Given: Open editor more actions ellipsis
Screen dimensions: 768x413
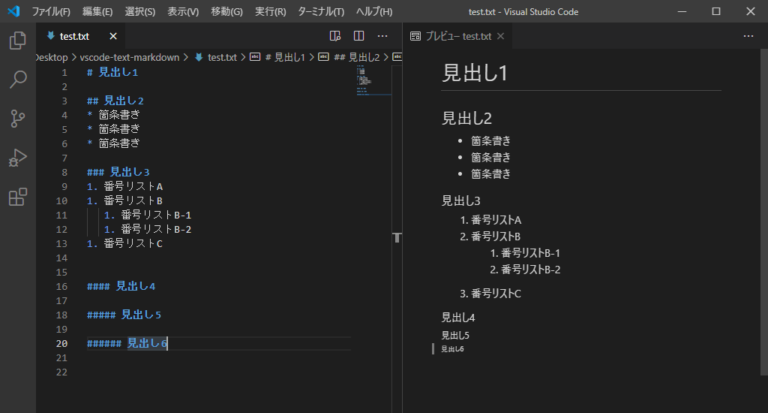Looking at the screenshot, I should tap(383, 36).
